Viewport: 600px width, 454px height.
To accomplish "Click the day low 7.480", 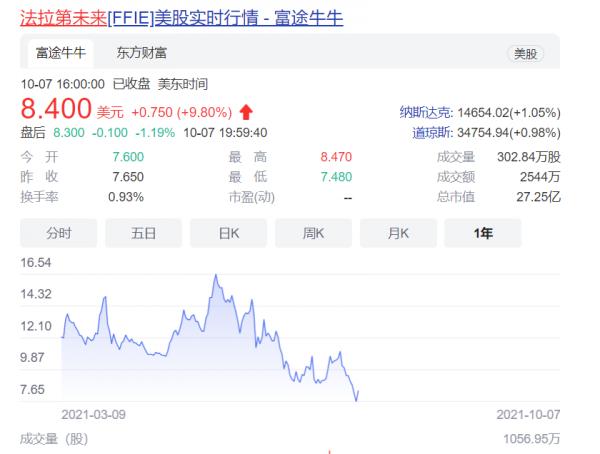I will pos(336,177).
